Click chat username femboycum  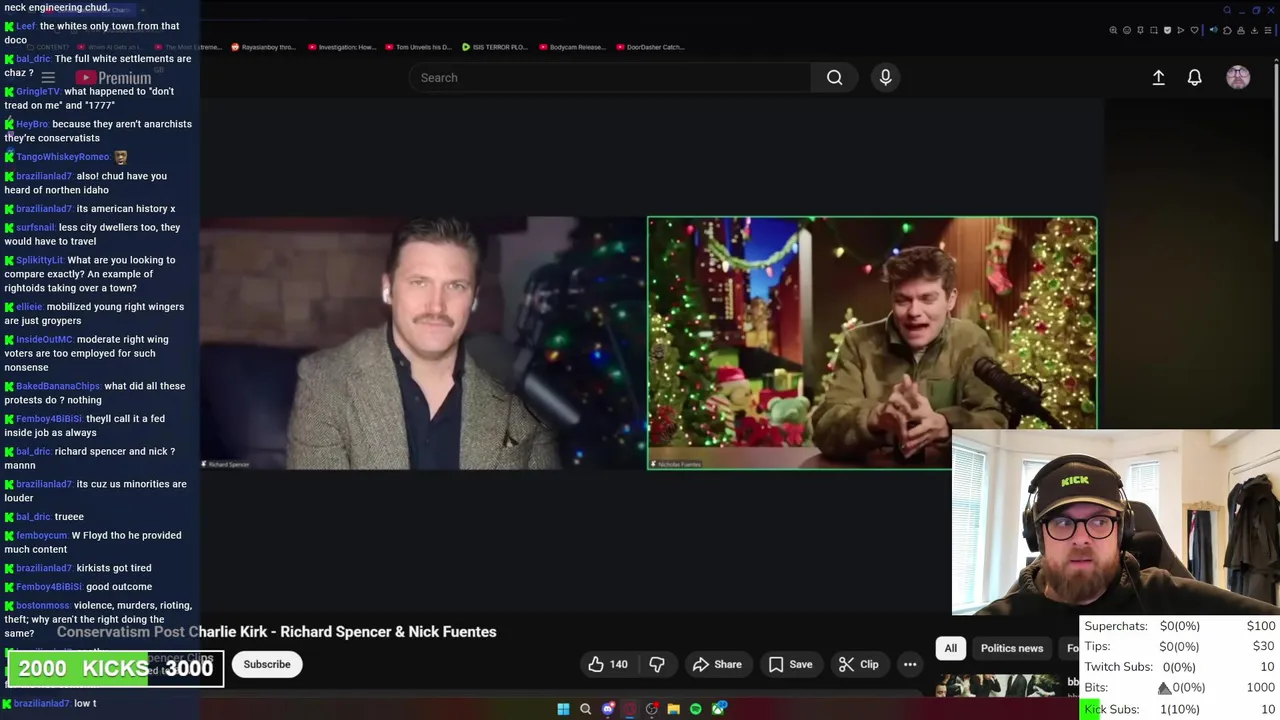(42, 535)
